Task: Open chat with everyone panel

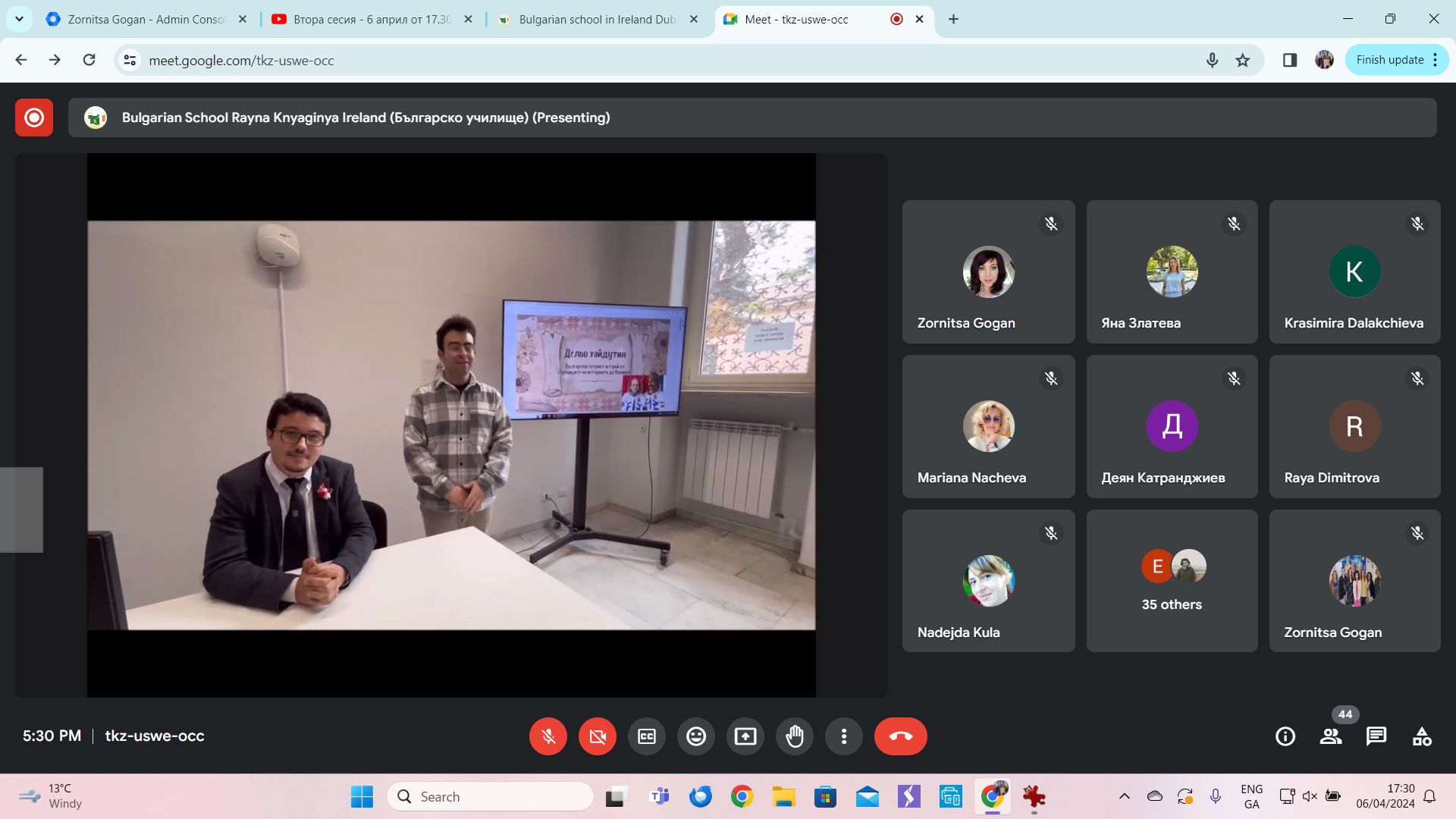Action: (1376, 736)
